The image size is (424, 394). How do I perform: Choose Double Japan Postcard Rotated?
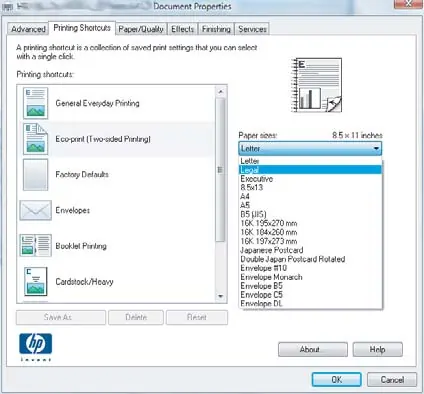point(310,259)
